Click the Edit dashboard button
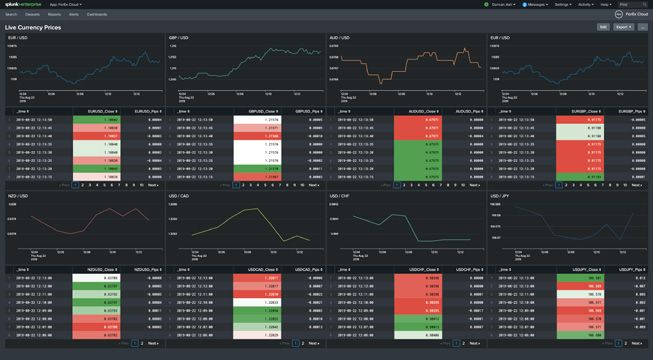 coord(603,27)
